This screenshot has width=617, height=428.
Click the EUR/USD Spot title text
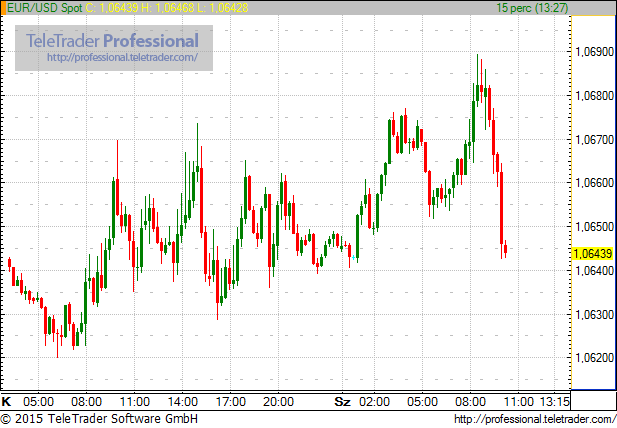click(x=44, y=8)
